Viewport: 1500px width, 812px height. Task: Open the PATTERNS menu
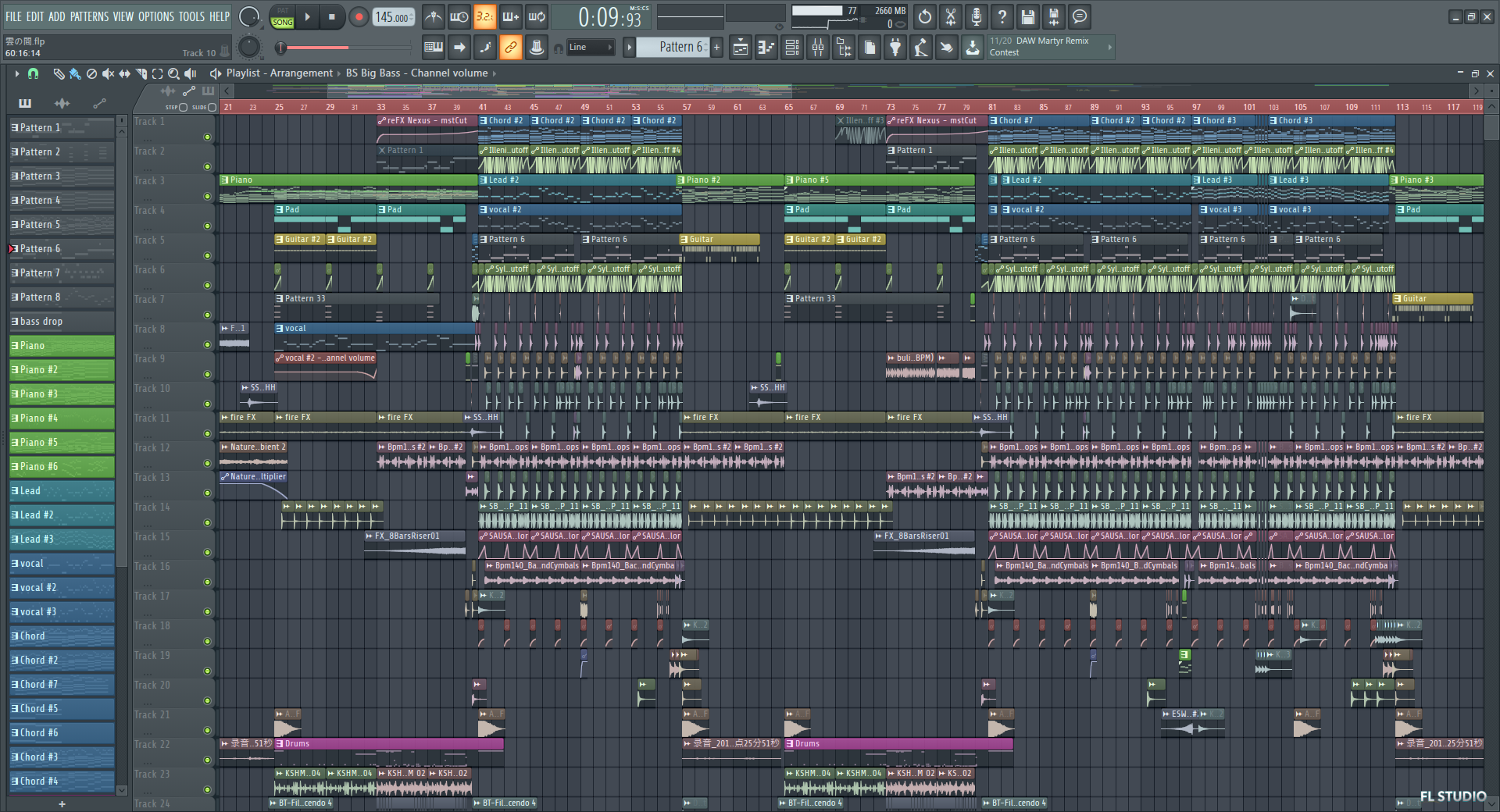tap(89, 16)
